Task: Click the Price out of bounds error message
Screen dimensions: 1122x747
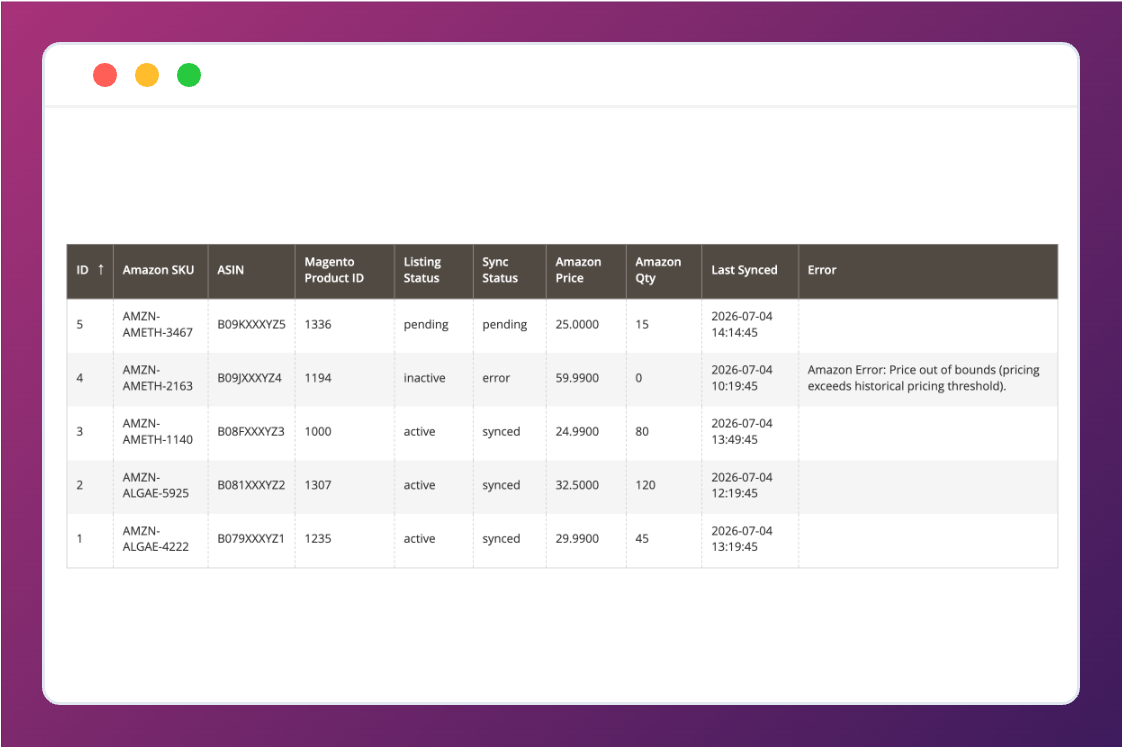Action: pos(924,378)
